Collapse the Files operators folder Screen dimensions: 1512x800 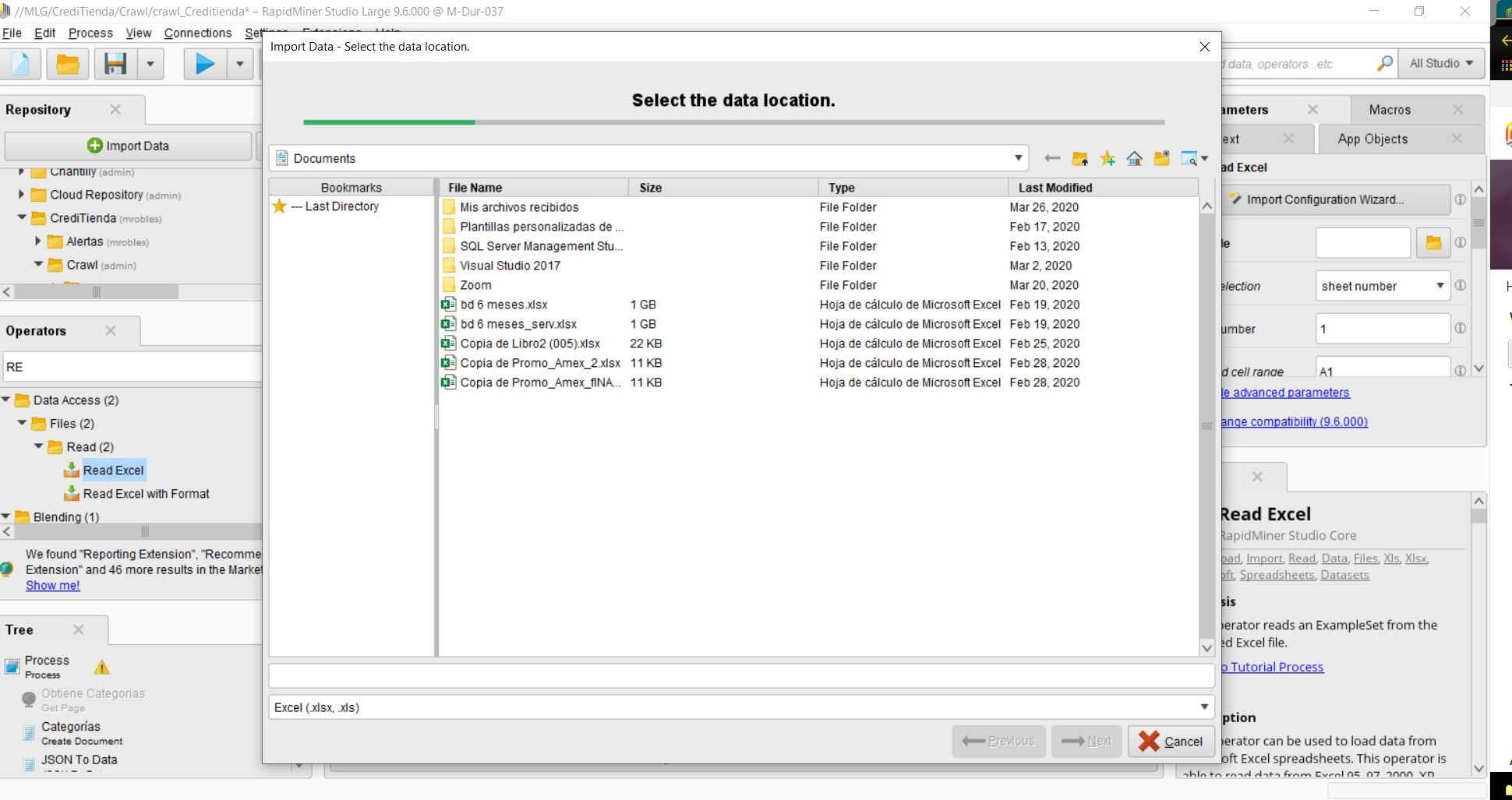click(x=22, y=423)
